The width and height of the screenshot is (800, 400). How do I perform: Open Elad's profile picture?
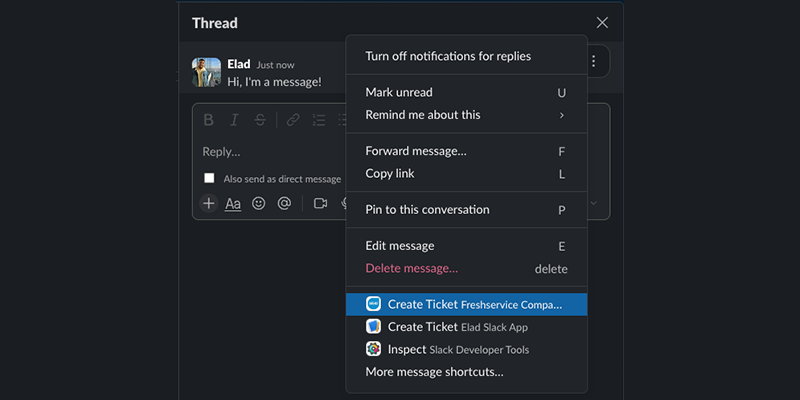tap(207, 72)
